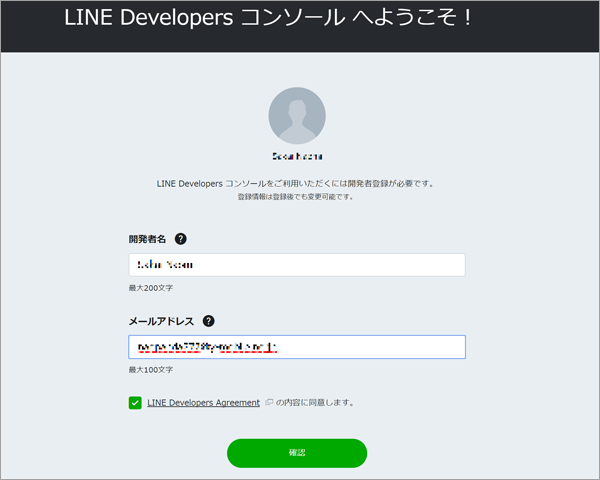
Task: Open the LINE Developers Agreement link
Action: [204, 403]
